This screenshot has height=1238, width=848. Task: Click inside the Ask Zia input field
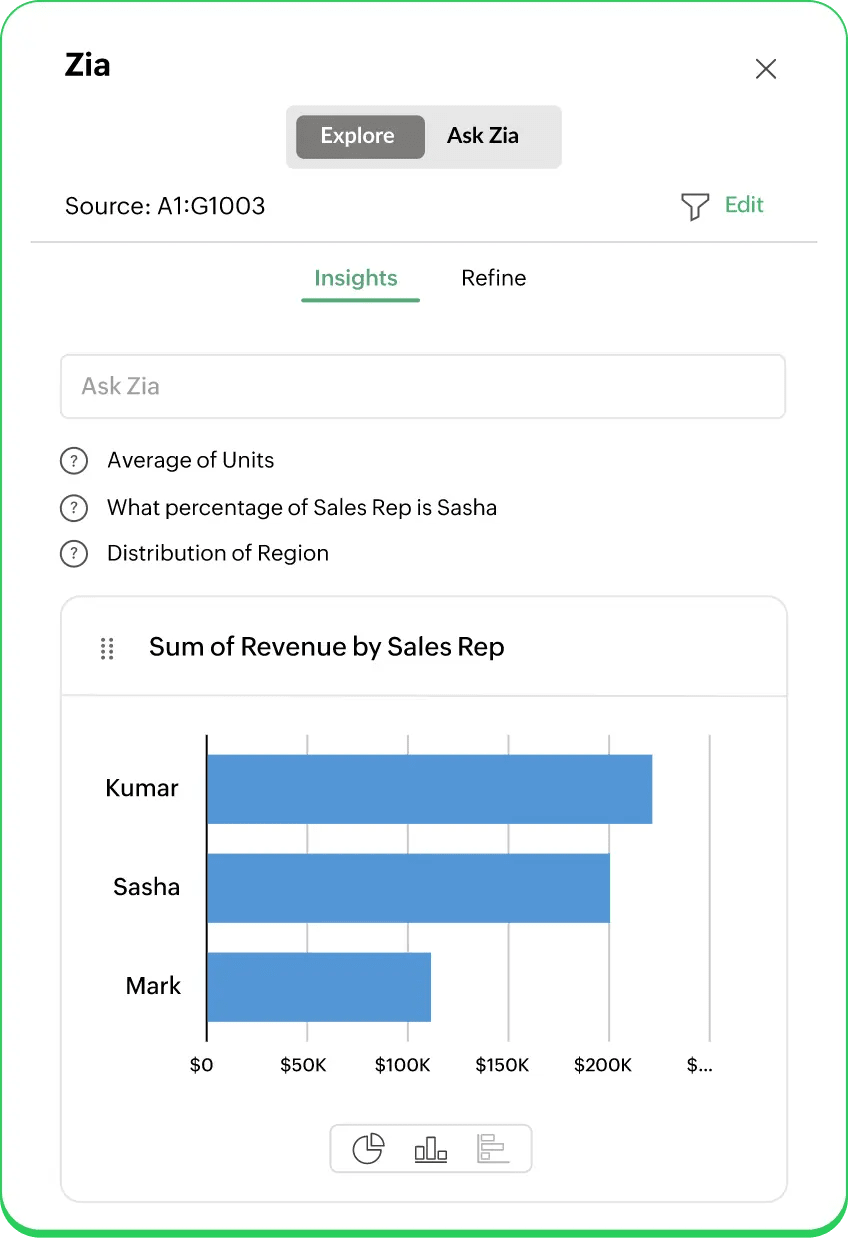click(423, 386)
